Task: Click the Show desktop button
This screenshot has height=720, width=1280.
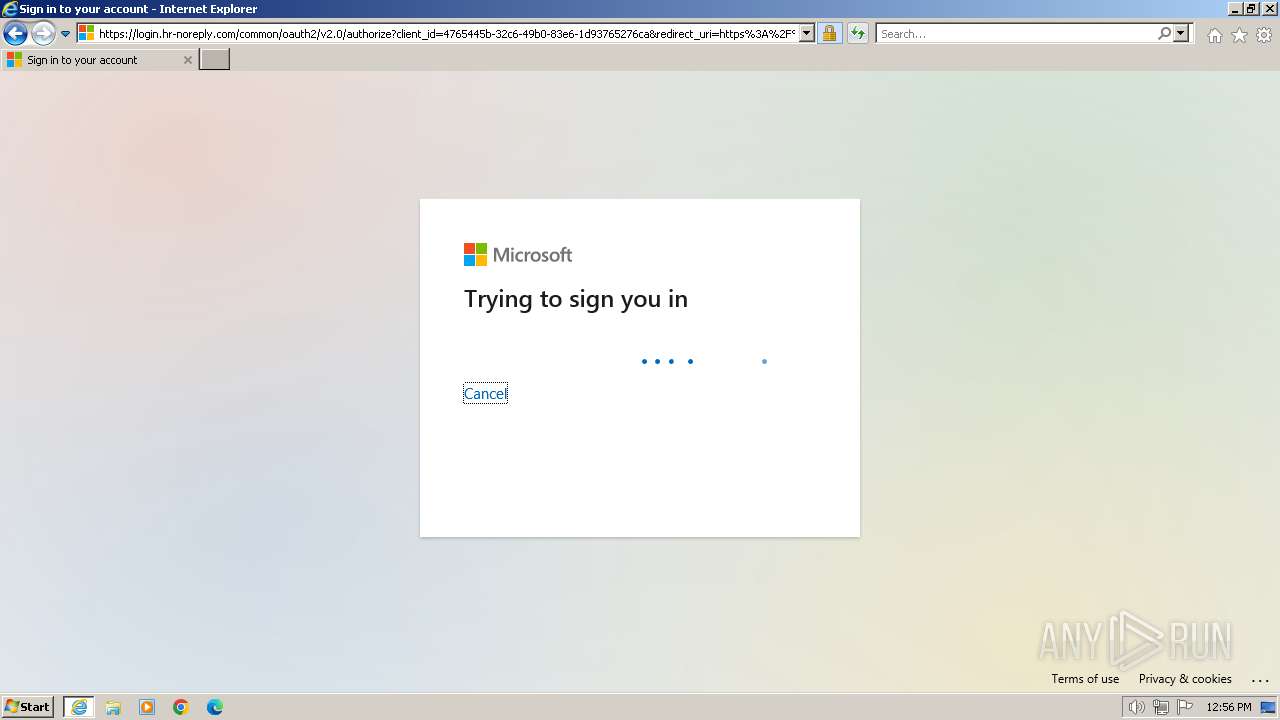Action: (x=1269, y=707)
